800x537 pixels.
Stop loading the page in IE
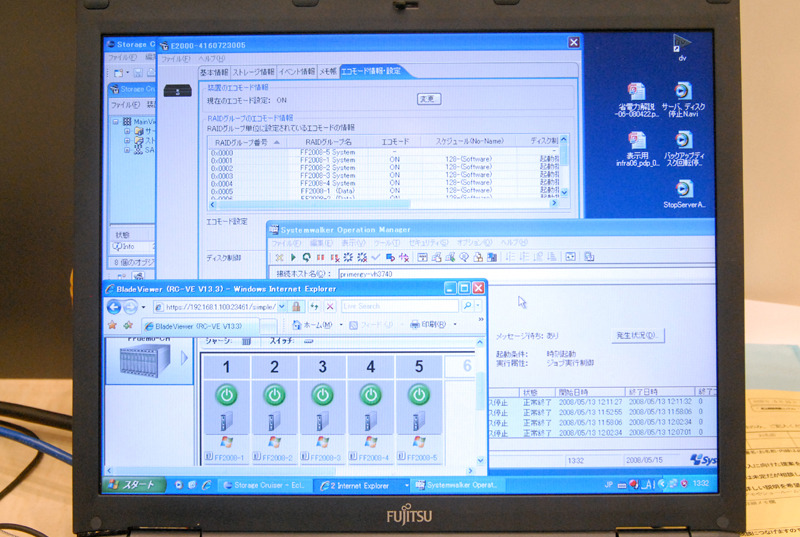(330, 306)
